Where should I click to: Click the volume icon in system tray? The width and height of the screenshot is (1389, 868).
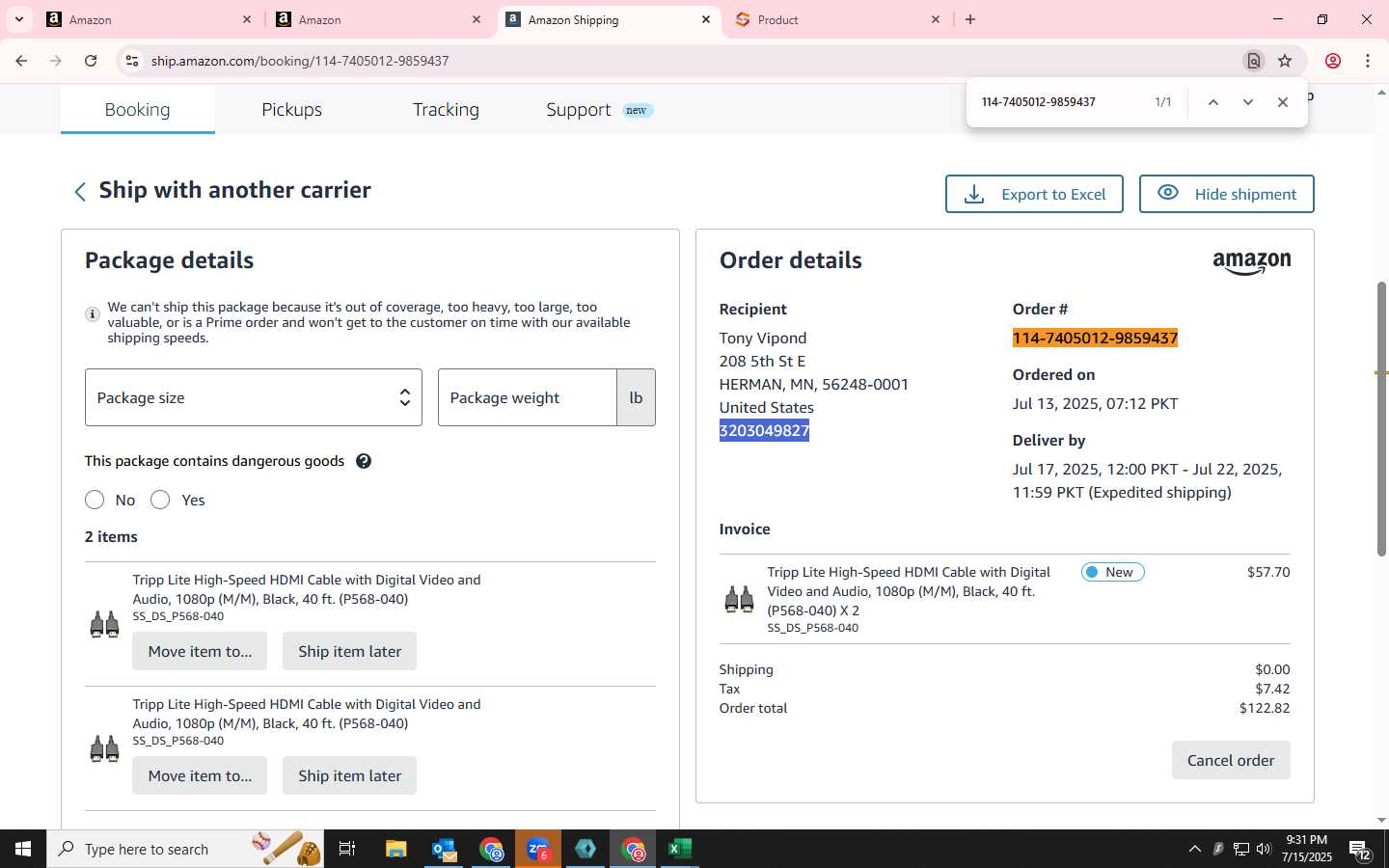coord(1264,849)
